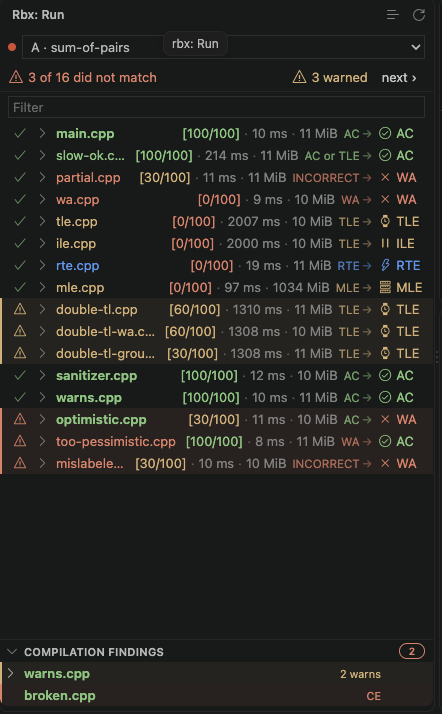
Task: Focus the Filter input field
Action: pos(217,107)
